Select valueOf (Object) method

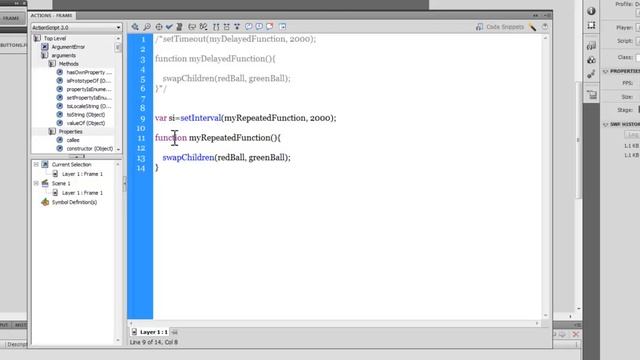point(86,123)
